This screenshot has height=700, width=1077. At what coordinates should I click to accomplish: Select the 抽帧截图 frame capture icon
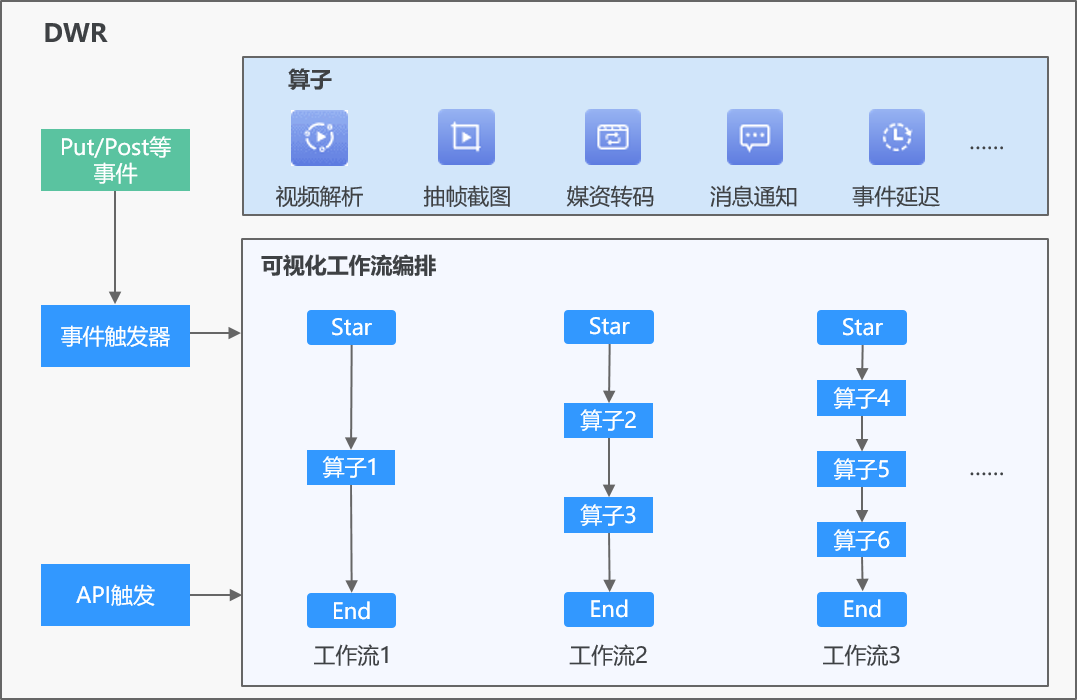pos(466,137)
